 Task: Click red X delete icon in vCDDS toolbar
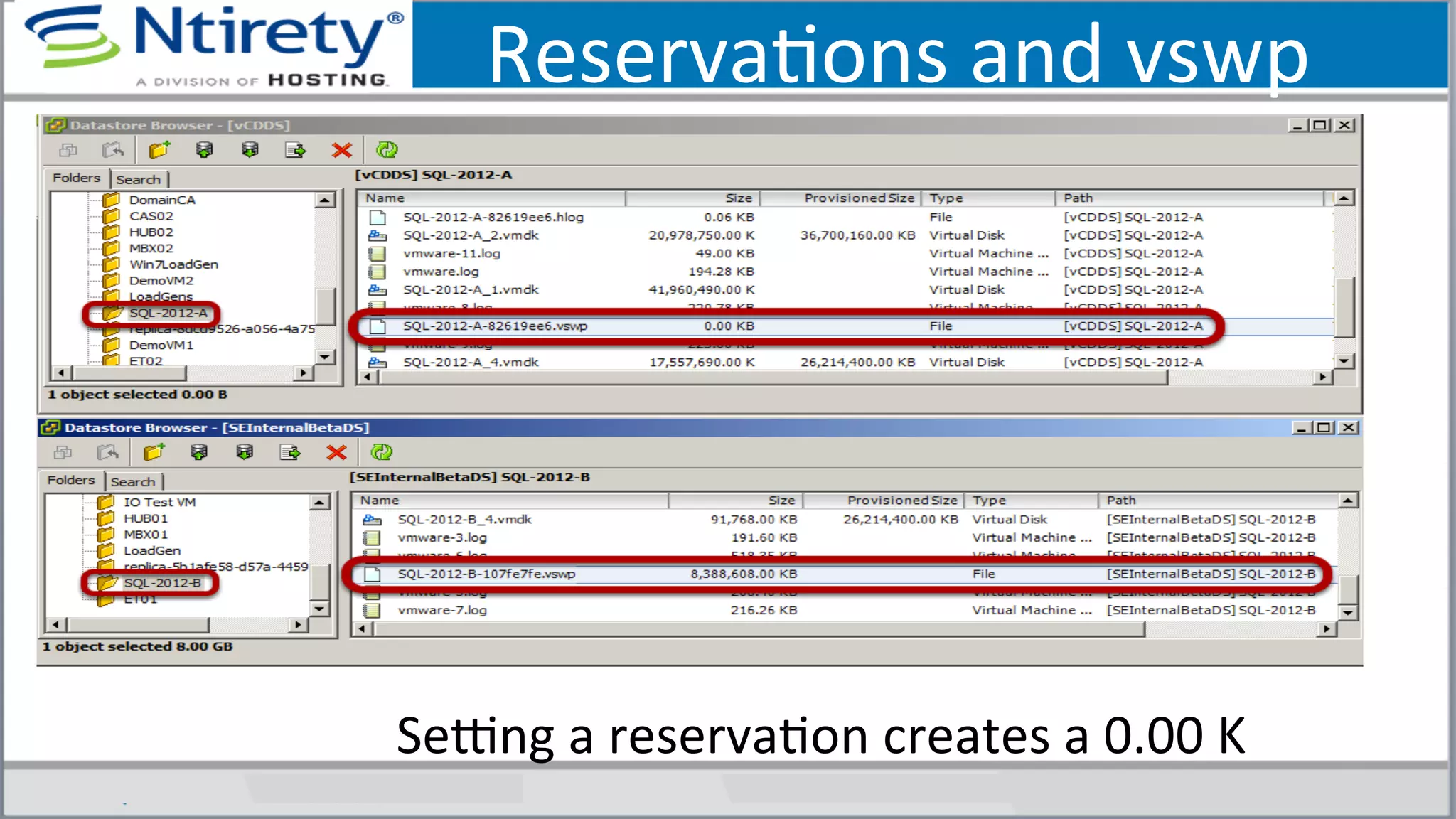point(342,150)
